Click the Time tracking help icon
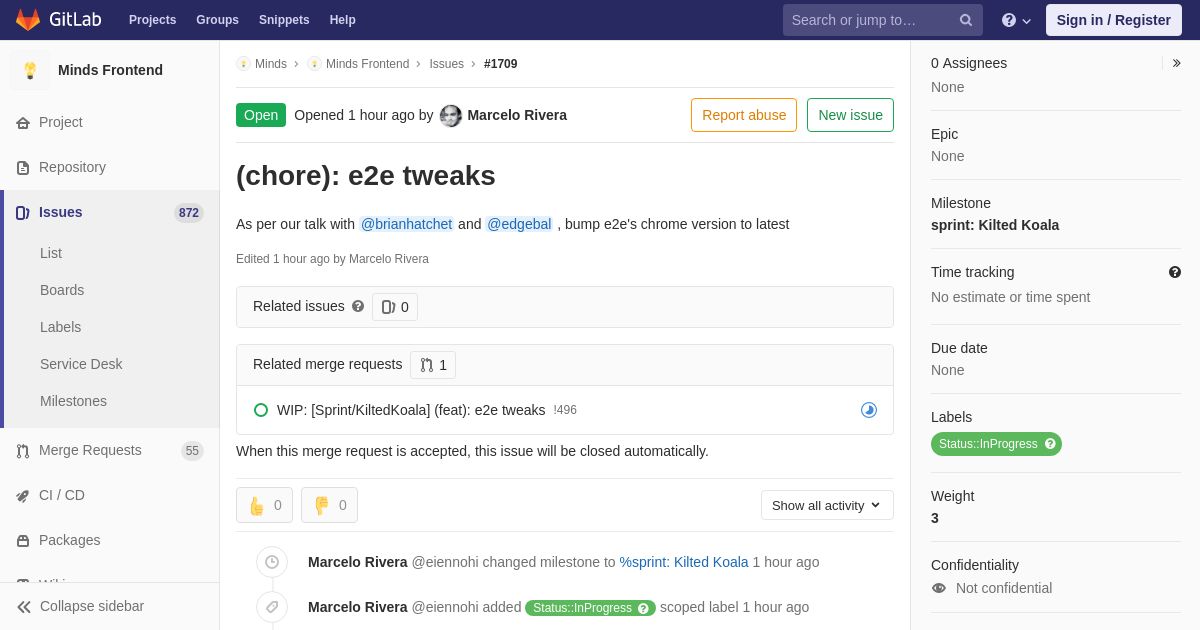This screenshot has width=1200, height=630. (1174, 272)
